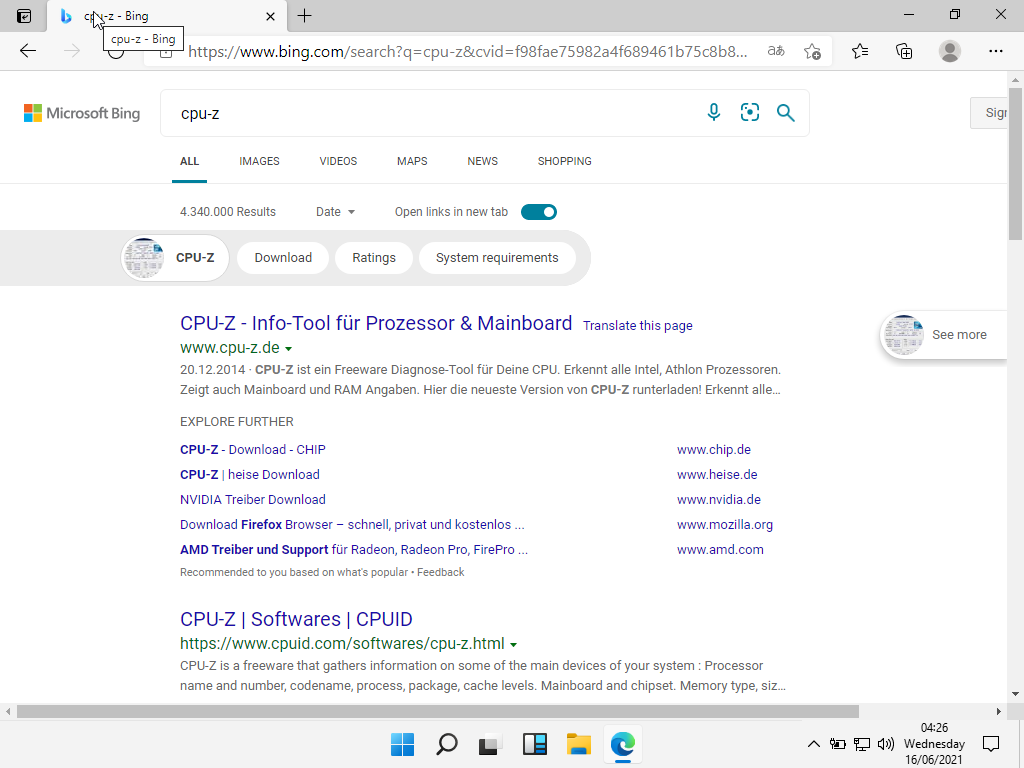Open the Windows Start menu
Viewport: 1024px width, 768px height.
click(402, 744)
